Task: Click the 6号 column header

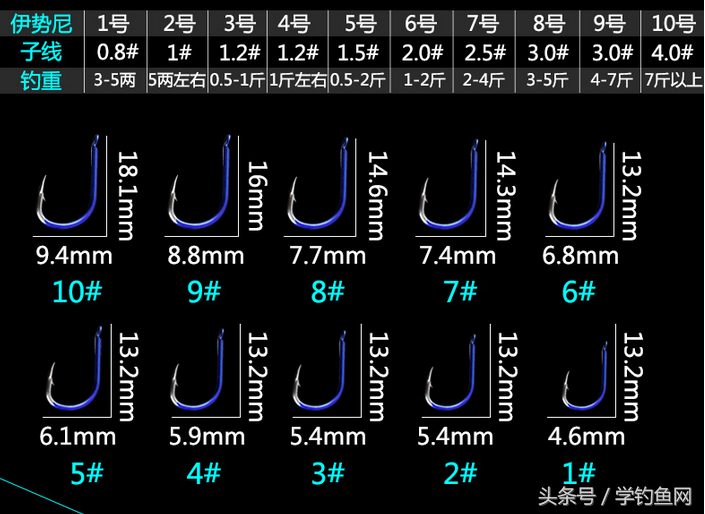Action: point(421,23)
